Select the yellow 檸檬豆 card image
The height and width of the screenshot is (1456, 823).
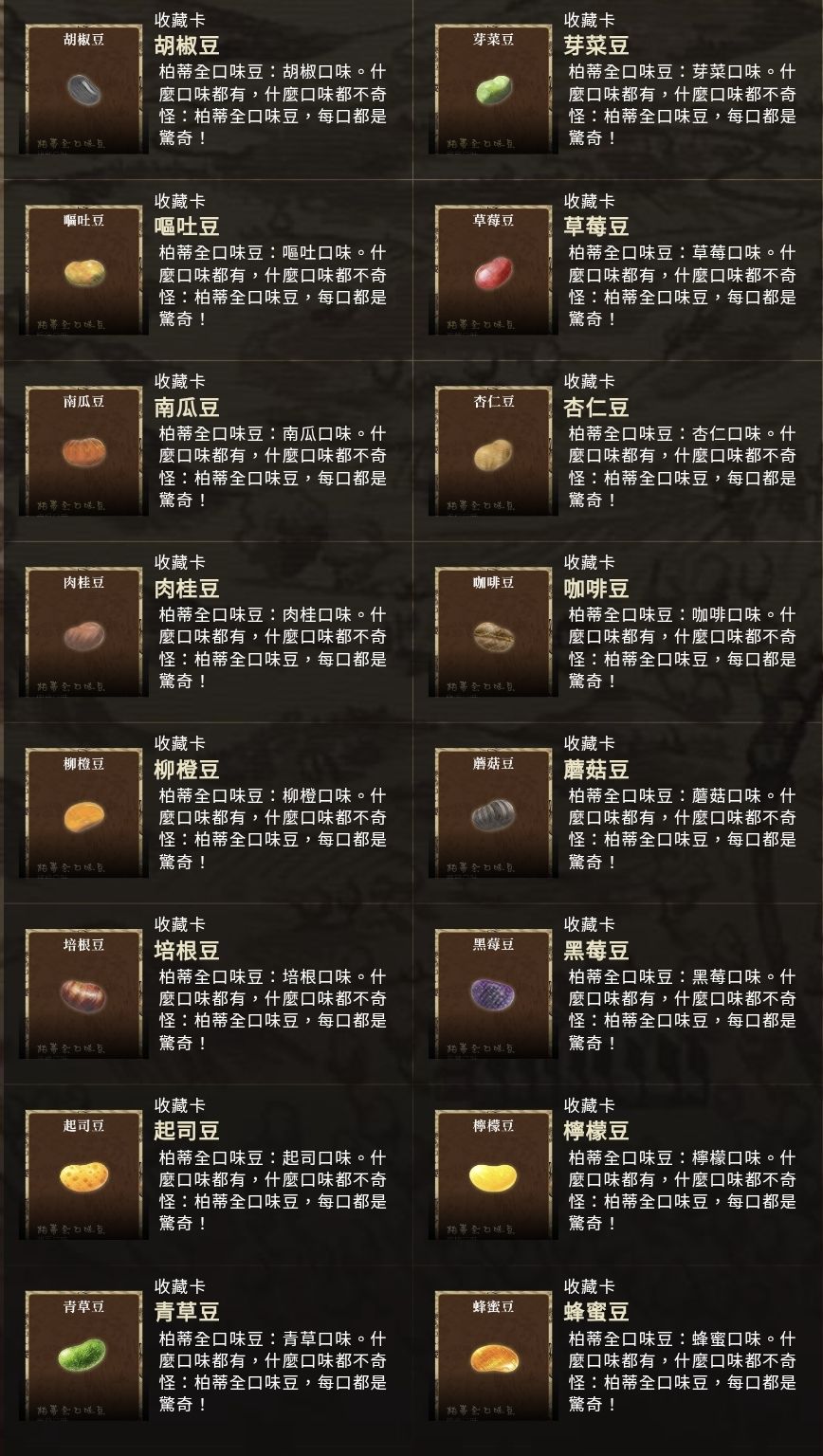pos(494,1174)
